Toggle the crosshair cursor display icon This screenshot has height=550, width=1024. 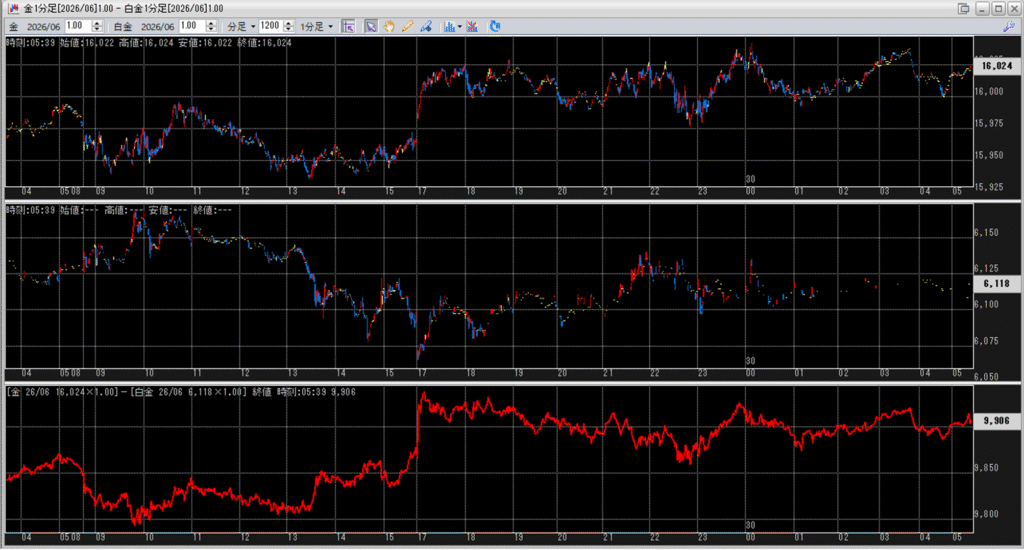pyautogui.click(x=348, y=26)
